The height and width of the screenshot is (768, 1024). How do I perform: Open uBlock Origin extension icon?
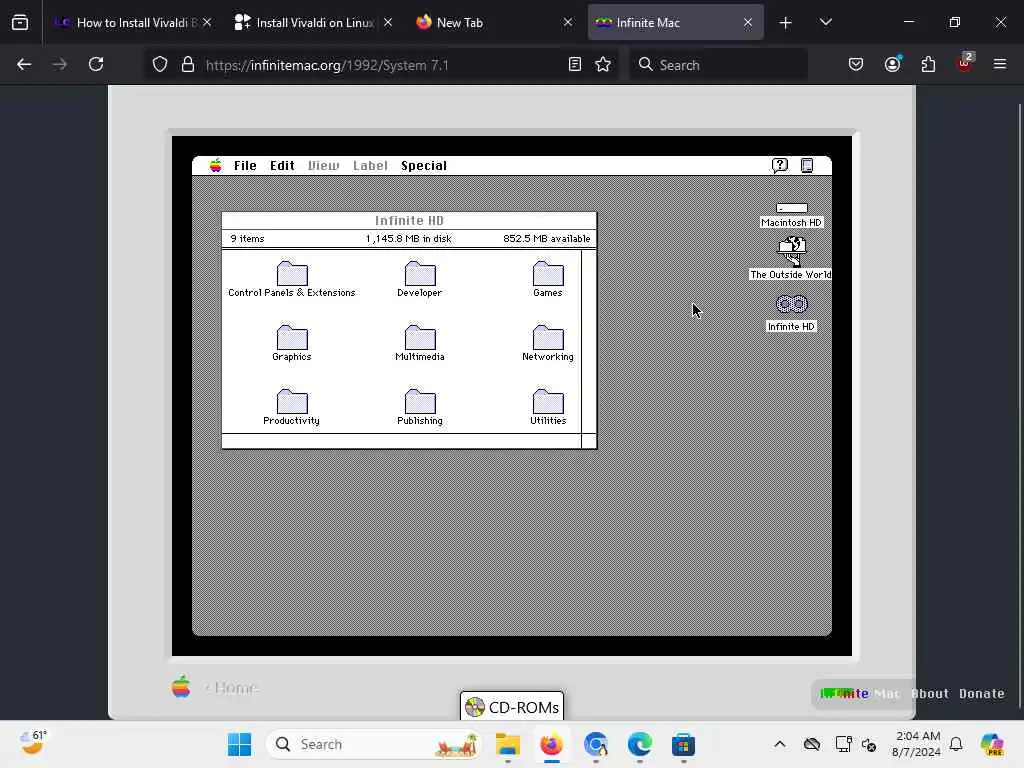[965, 63]
